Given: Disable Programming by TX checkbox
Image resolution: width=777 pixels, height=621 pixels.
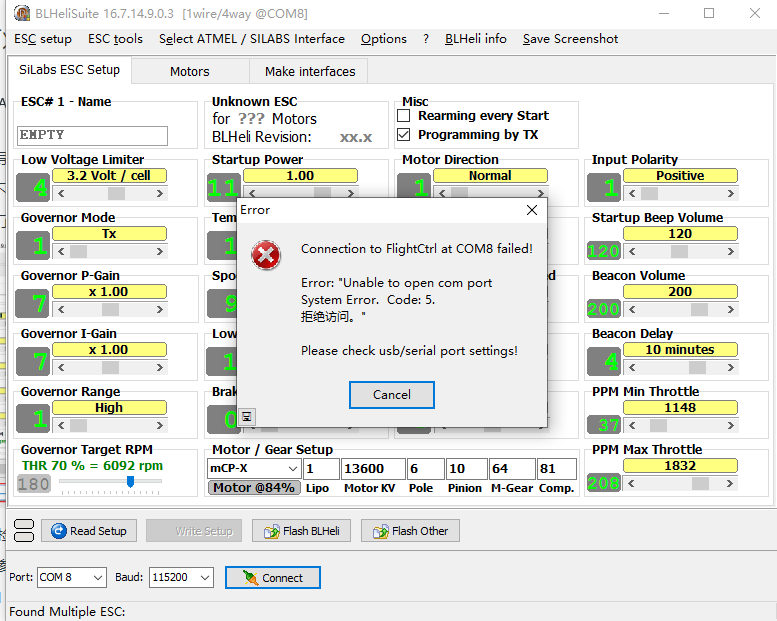Looking at the screenshot, I should pyautogui.click(x=404, y=134).
